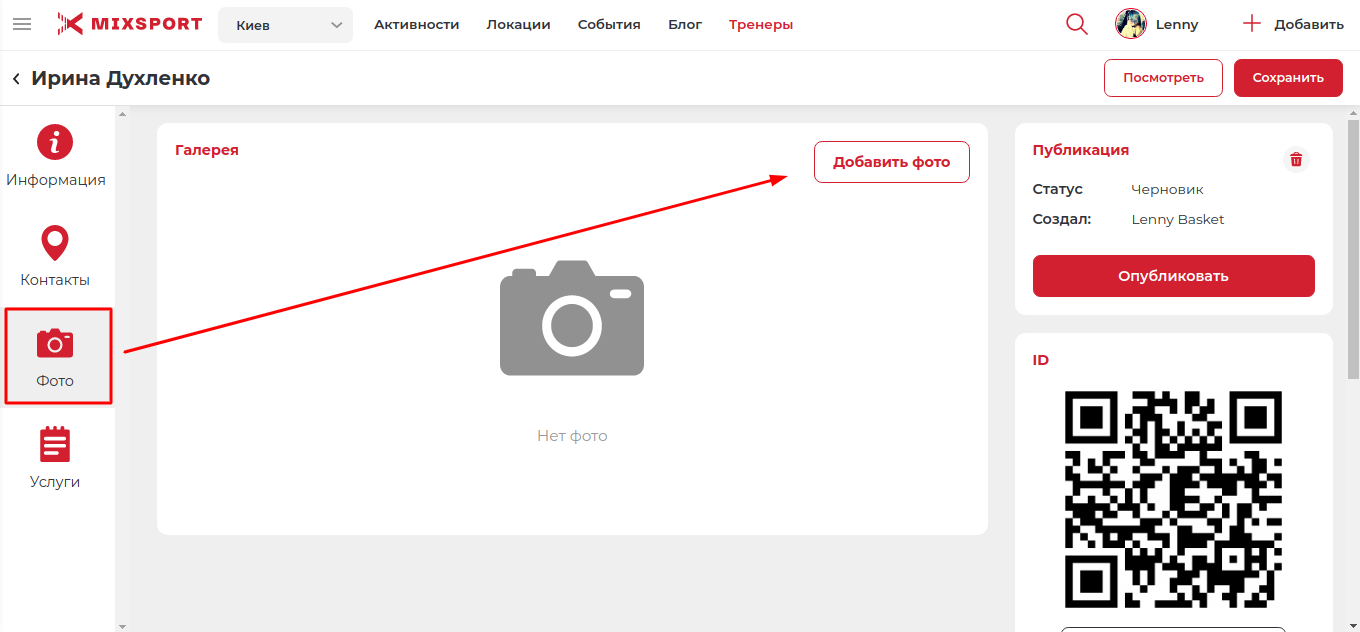Click the QR code image

[1173, 499]
